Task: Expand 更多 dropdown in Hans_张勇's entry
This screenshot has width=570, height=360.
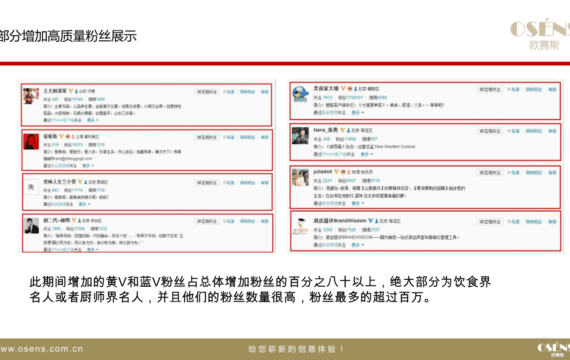Action: tap(366, 155)
